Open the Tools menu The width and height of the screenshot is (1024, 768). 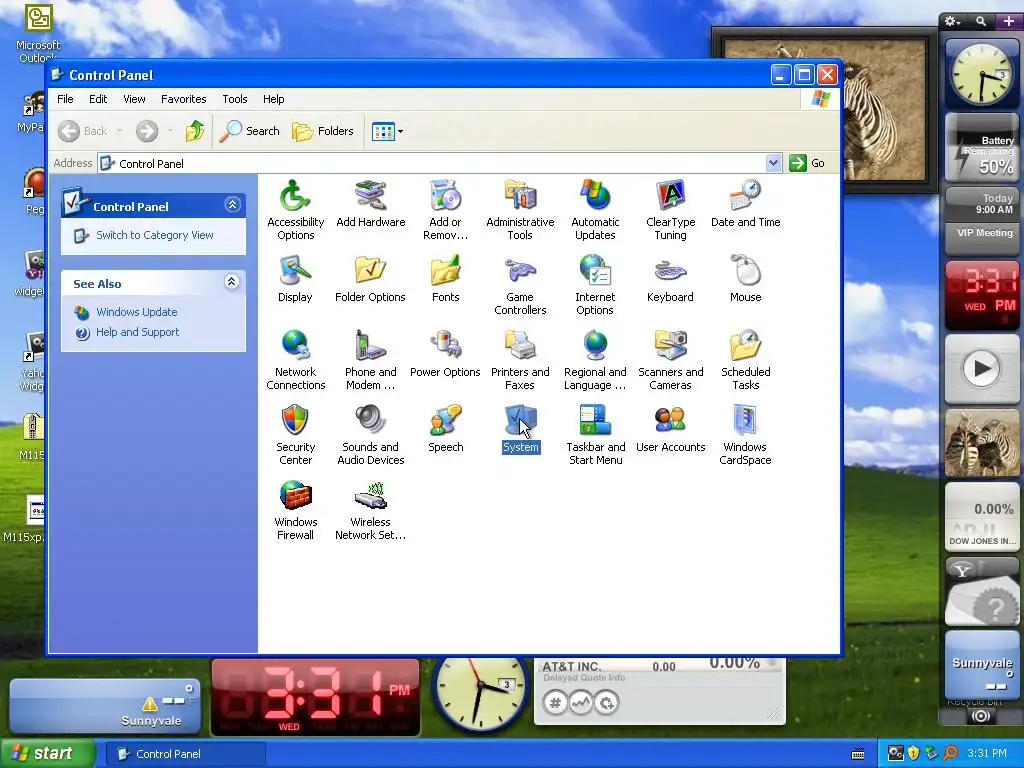(234, 99)
